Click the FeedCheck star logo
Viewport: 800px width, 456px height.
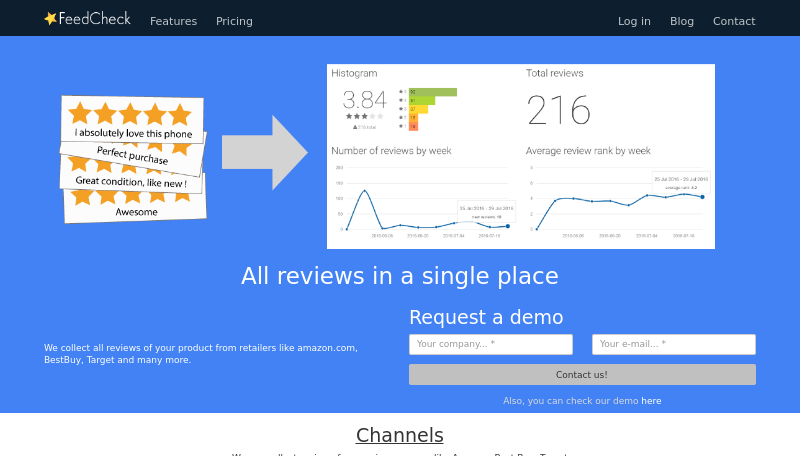click(87, 19)
